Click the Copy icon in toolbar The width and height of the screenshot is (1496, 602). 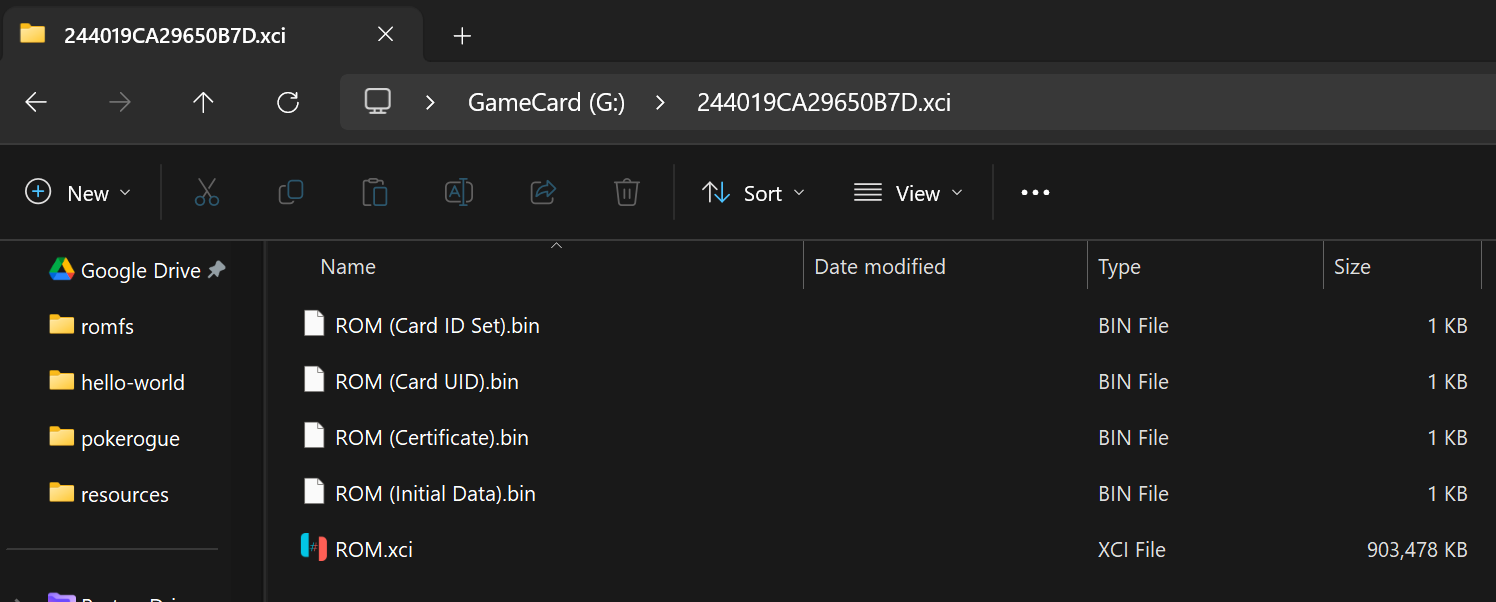coord(291,192)
